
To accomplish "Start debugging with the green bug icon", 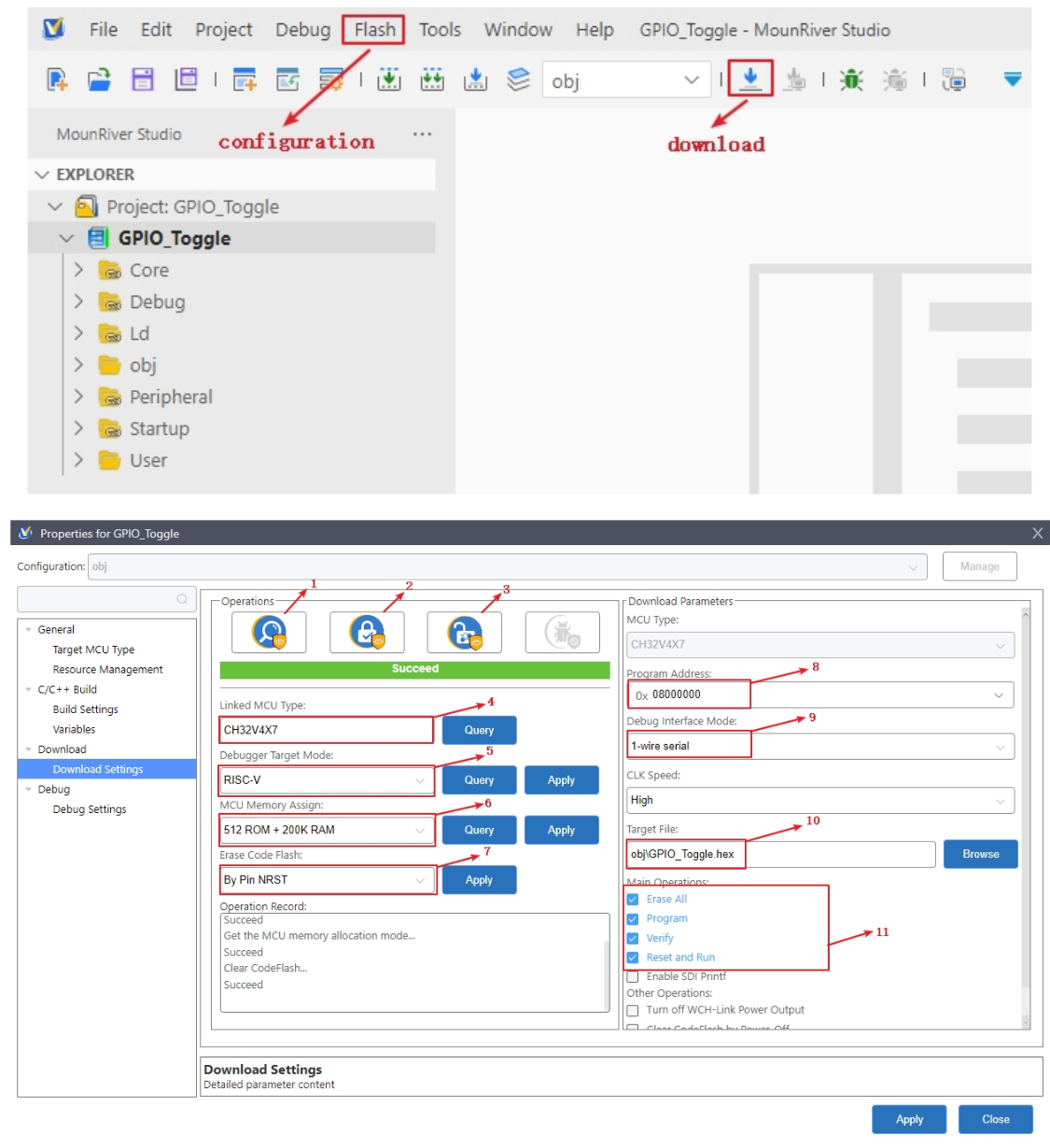I will pos(851,79).
